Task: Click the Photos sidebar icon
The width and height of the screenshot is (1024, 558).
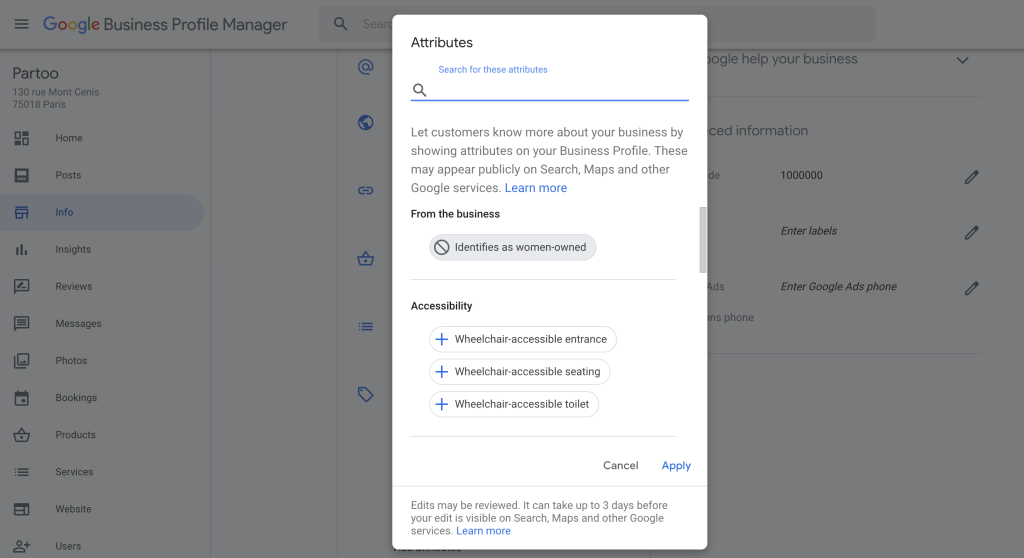Action: 22,361
